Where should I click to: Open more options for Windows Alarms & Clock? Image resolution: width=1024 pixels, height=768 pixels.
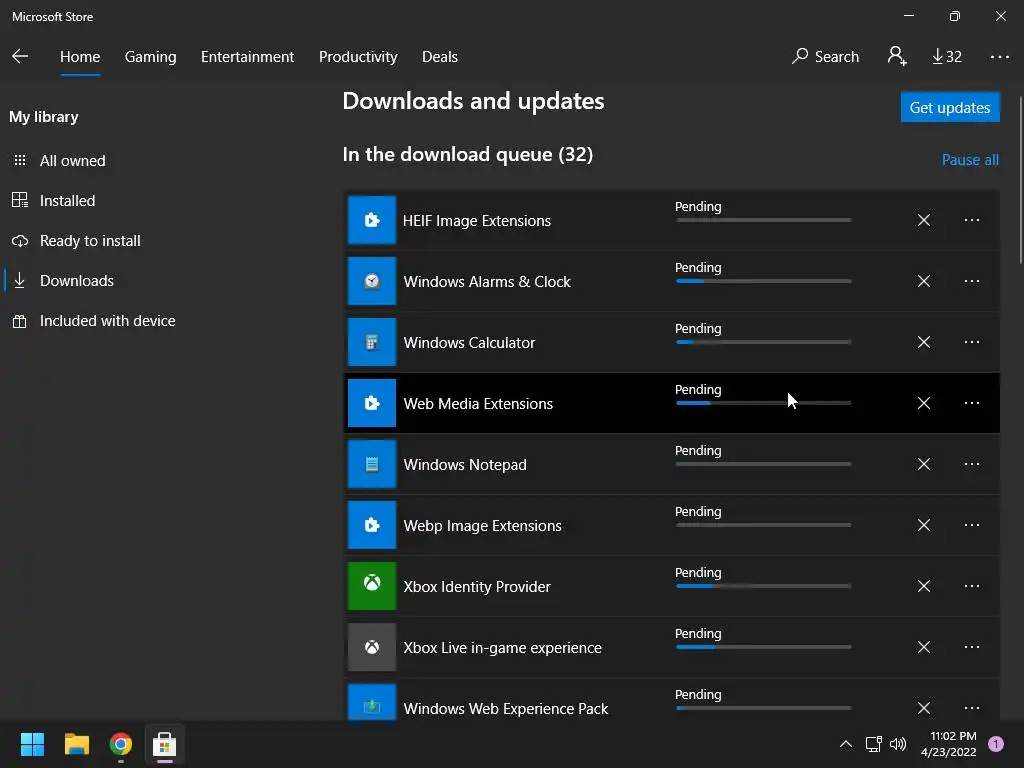(972, 281)
